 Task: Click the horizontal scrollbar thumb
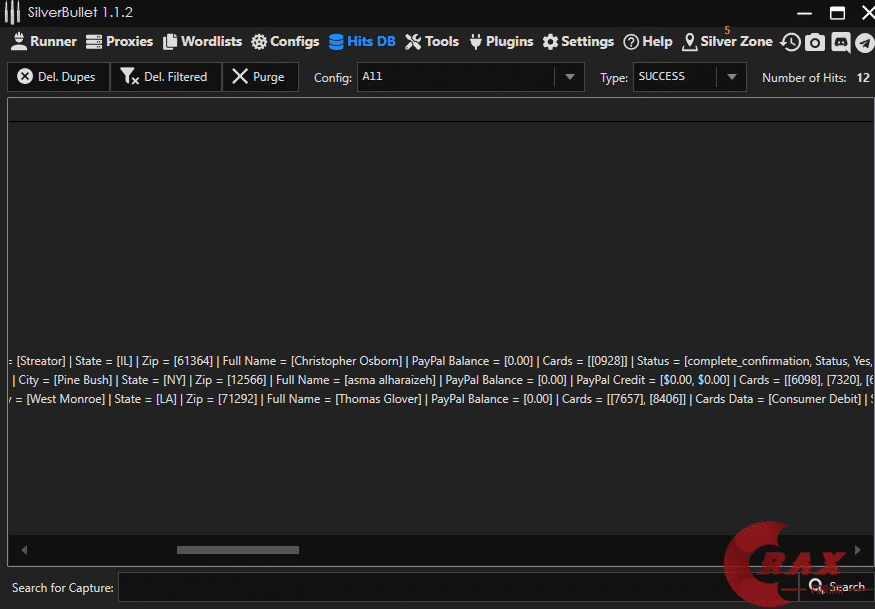pos(238,550)
